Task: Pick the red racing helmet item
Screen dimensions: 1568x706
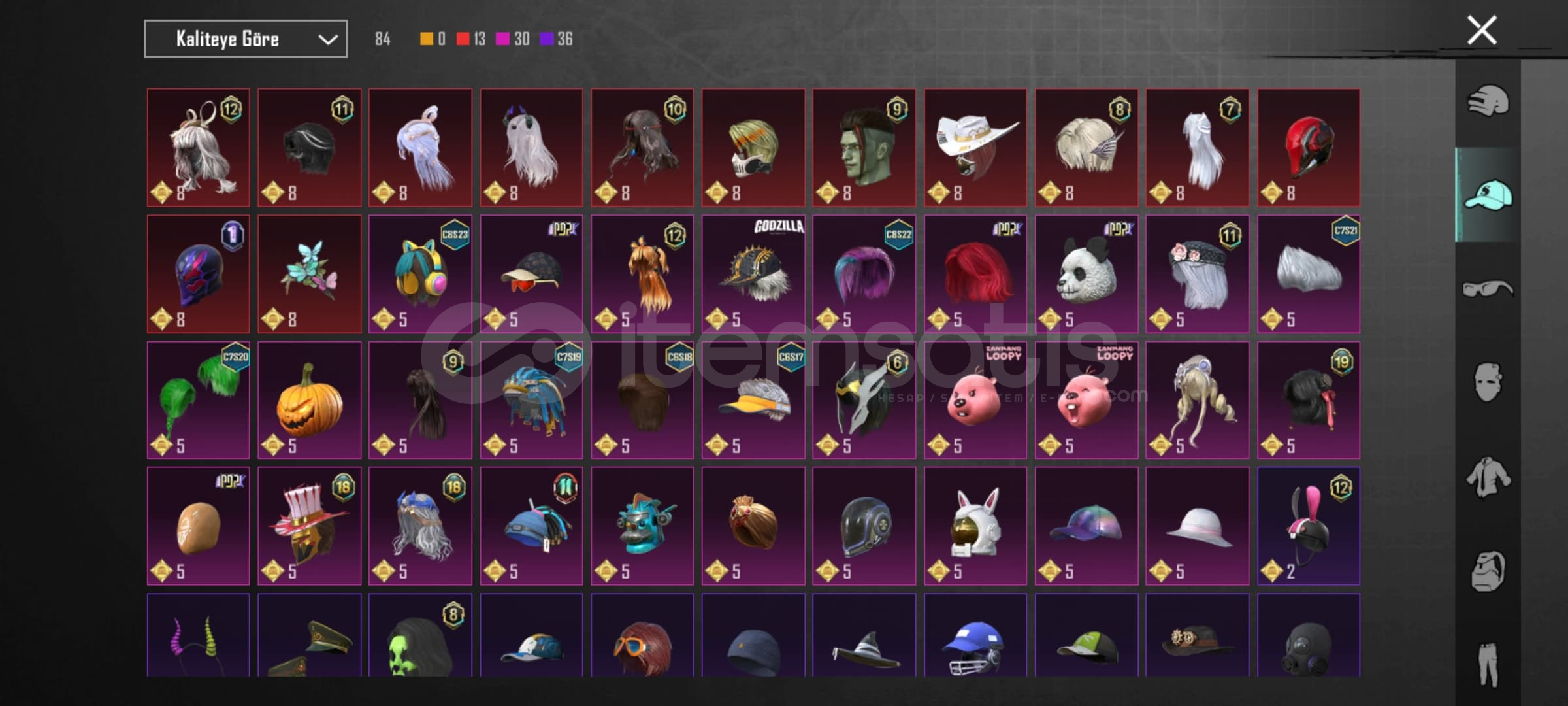Action: [1309, 148]
